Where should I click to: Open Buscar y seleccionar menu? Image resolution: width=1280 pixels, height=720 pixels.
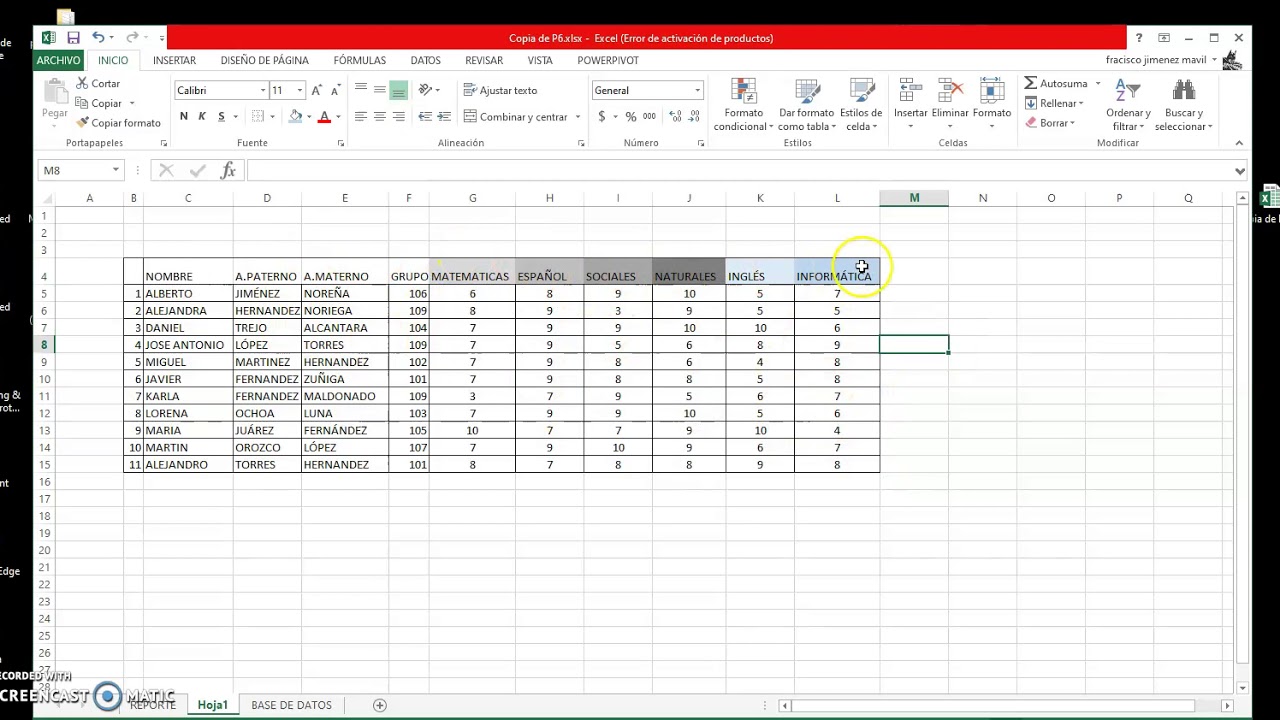(x=1183, y=104)
